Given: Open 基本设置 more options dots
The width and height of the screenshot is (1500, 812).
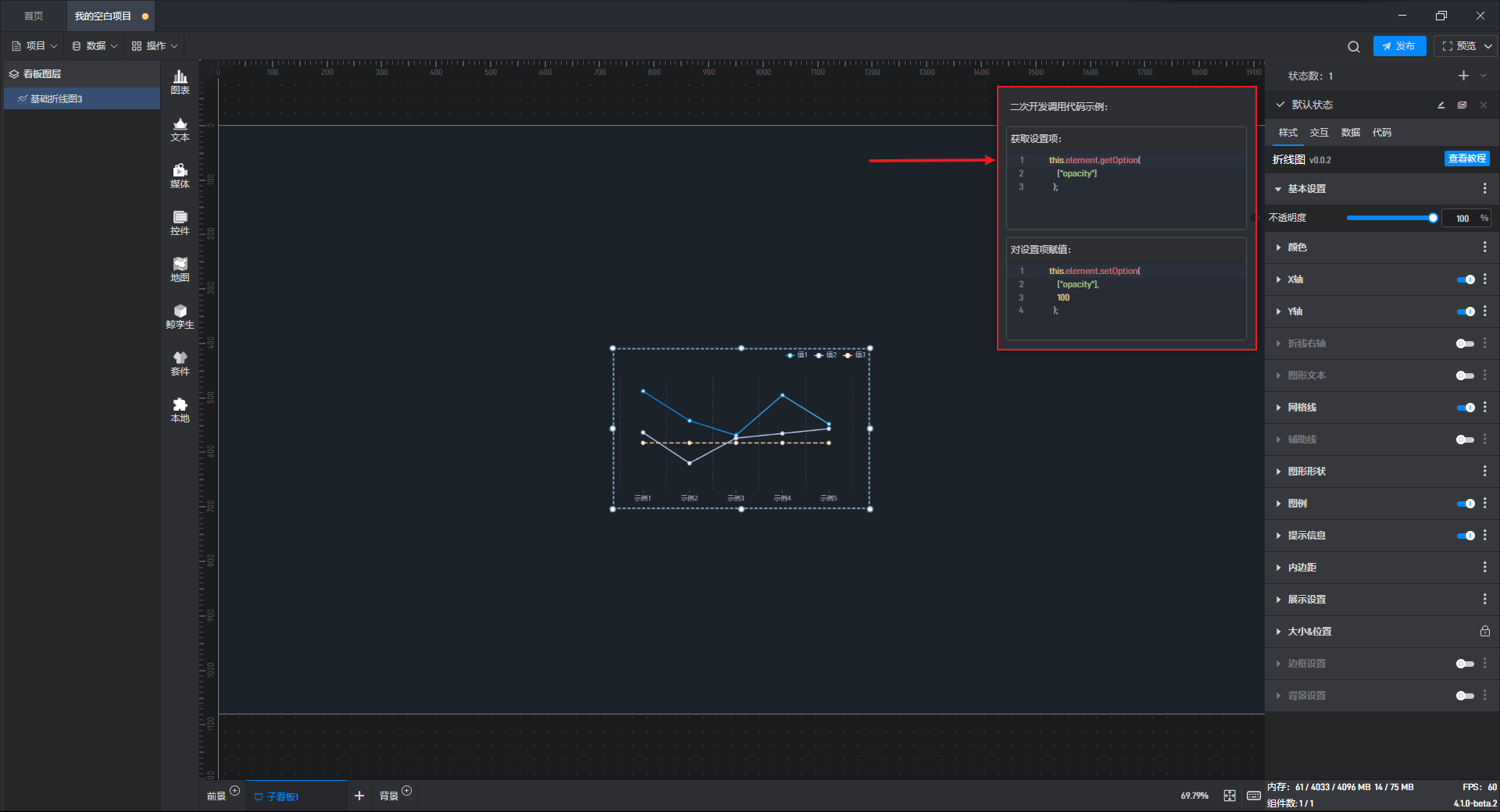Looking at the screenshot, I should click(x=1485, y=189).
